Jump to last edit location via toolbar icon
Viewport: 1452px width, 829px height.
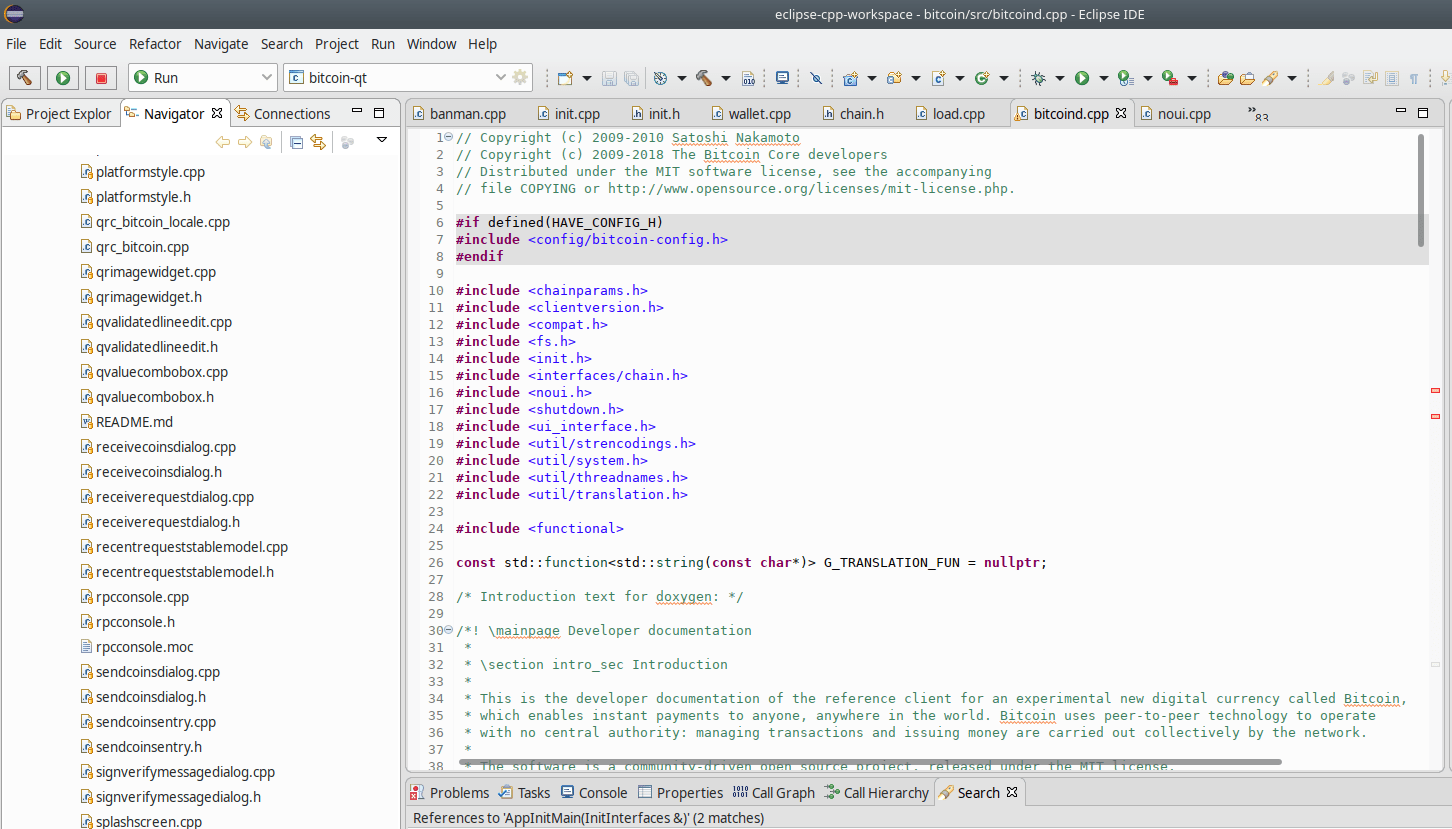coord(1370,77)
